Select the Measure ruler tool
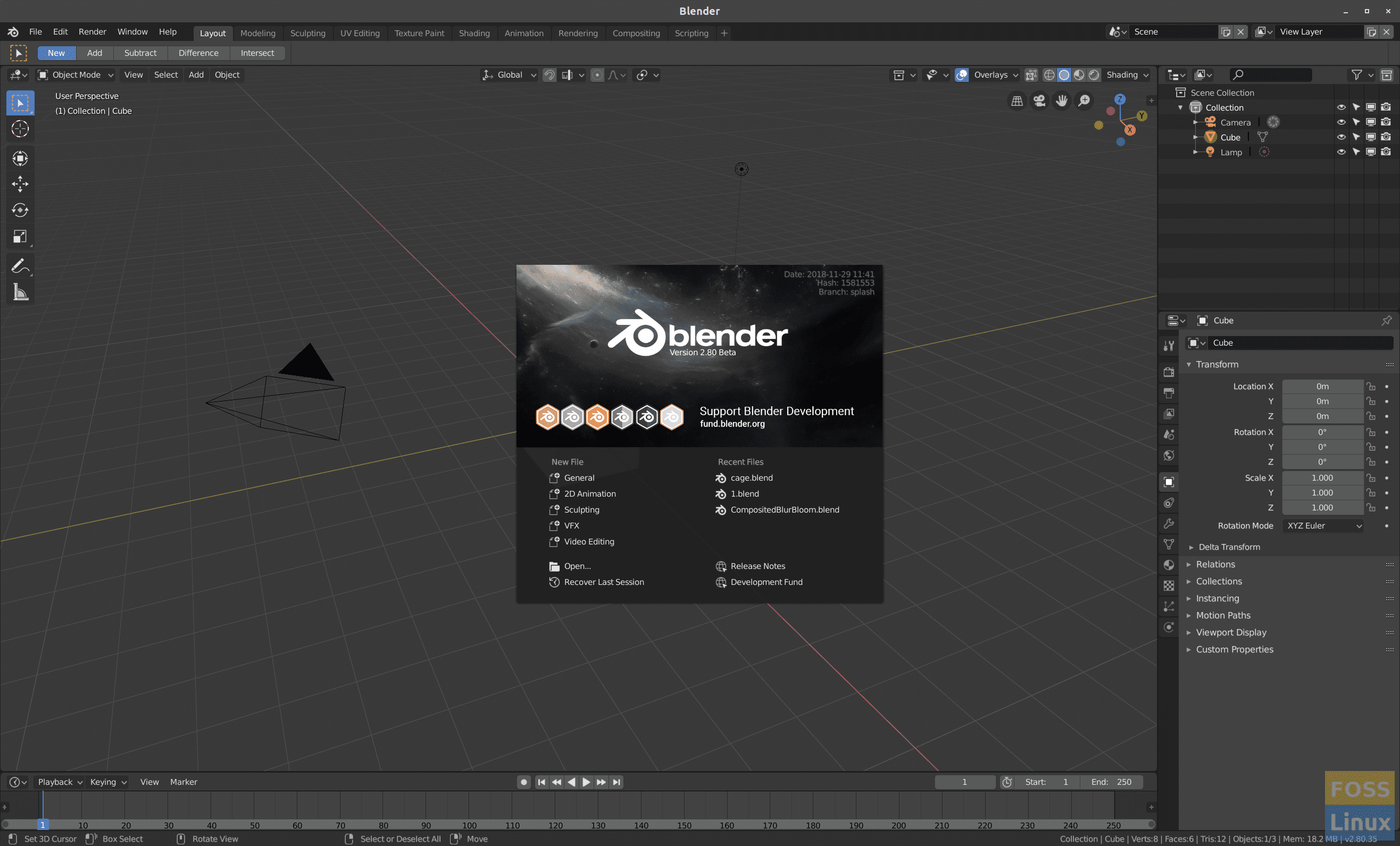This screenshot has width=1400, height=846. 20,292
